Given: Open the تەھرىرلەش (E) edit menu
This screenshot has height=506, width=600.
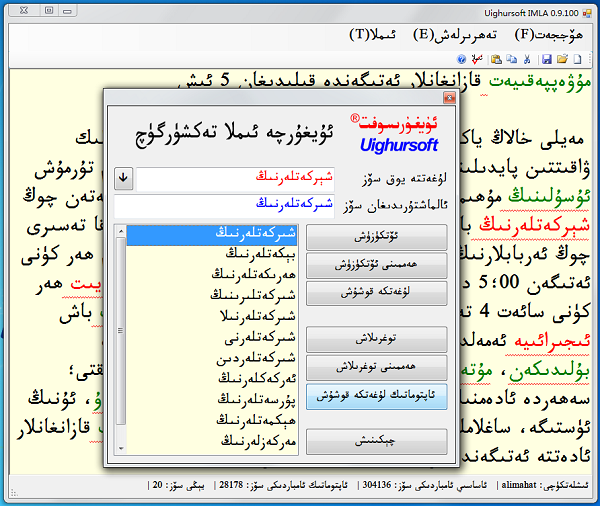Looking at the screenshot, I should (455, 35).
